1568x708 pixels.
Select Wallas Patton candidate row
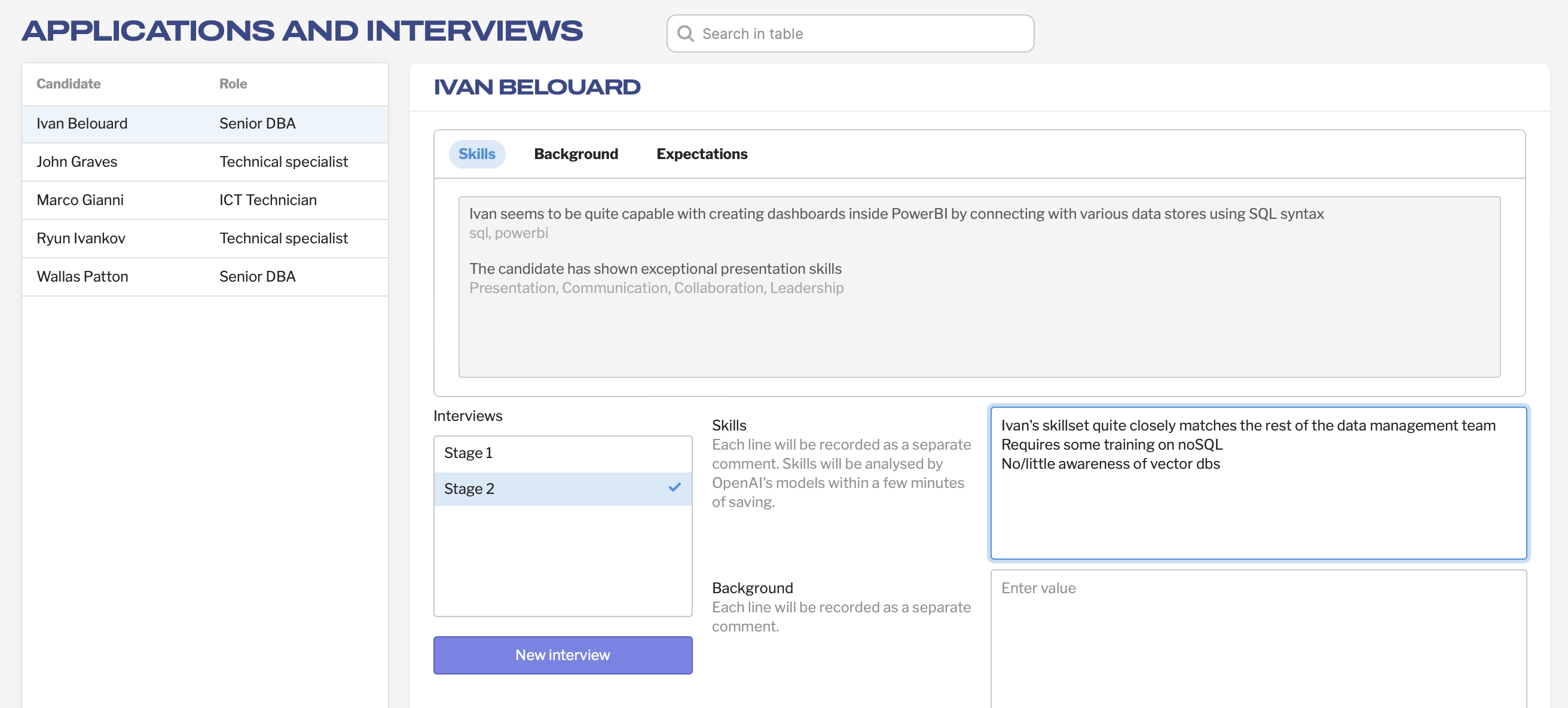(x=204, y=277)
